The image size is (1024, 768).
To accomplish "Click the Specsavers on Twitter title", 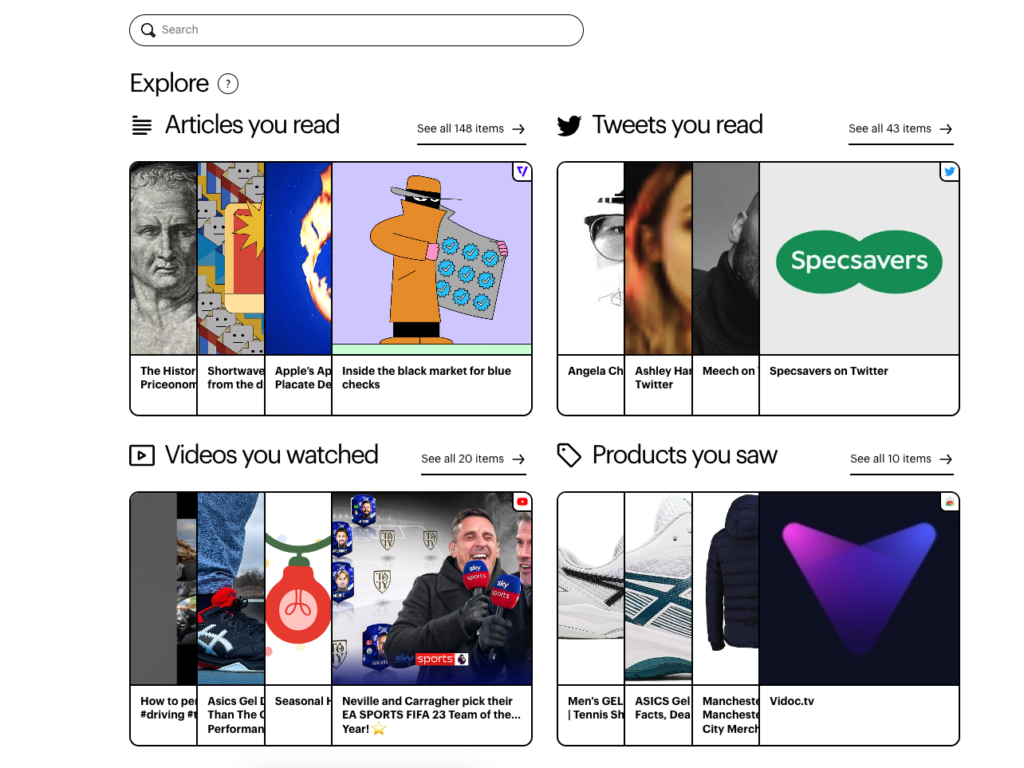I will click(829, 371).
